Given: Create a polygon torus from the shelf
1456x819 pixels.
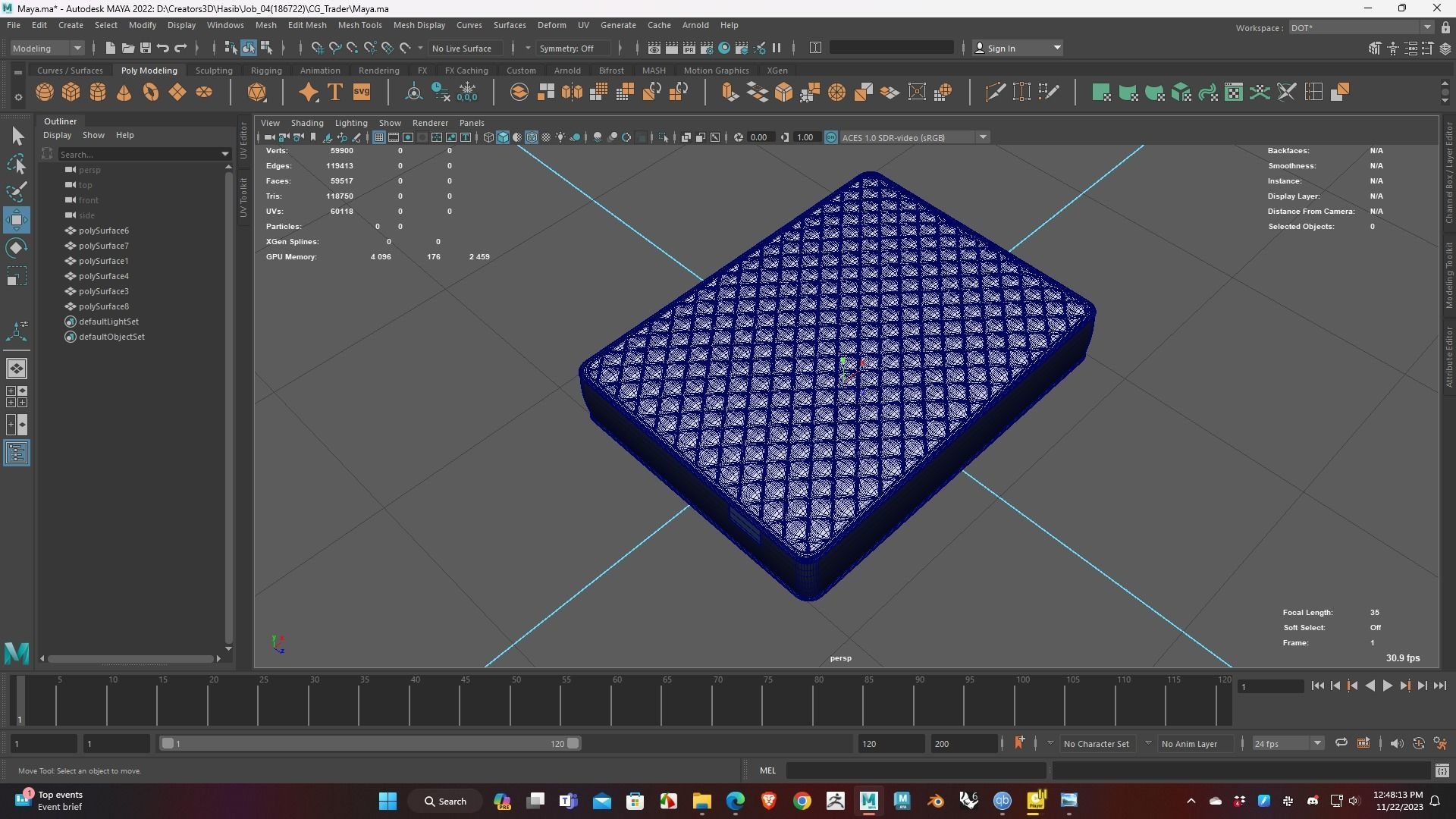Looking at the screenshot, I should point(151,93).
